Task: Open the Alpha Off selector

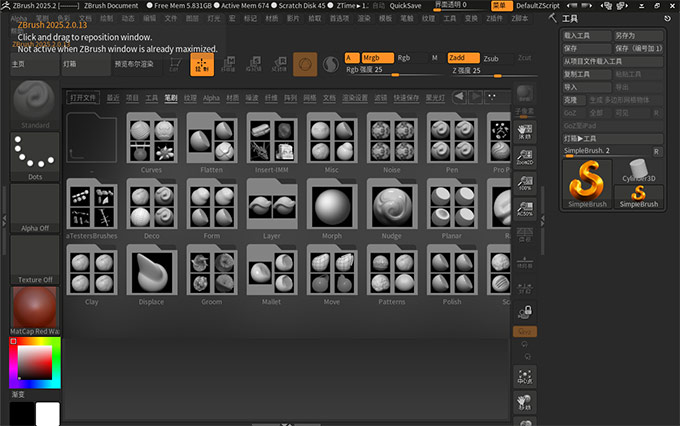Action: pos(35,208)
